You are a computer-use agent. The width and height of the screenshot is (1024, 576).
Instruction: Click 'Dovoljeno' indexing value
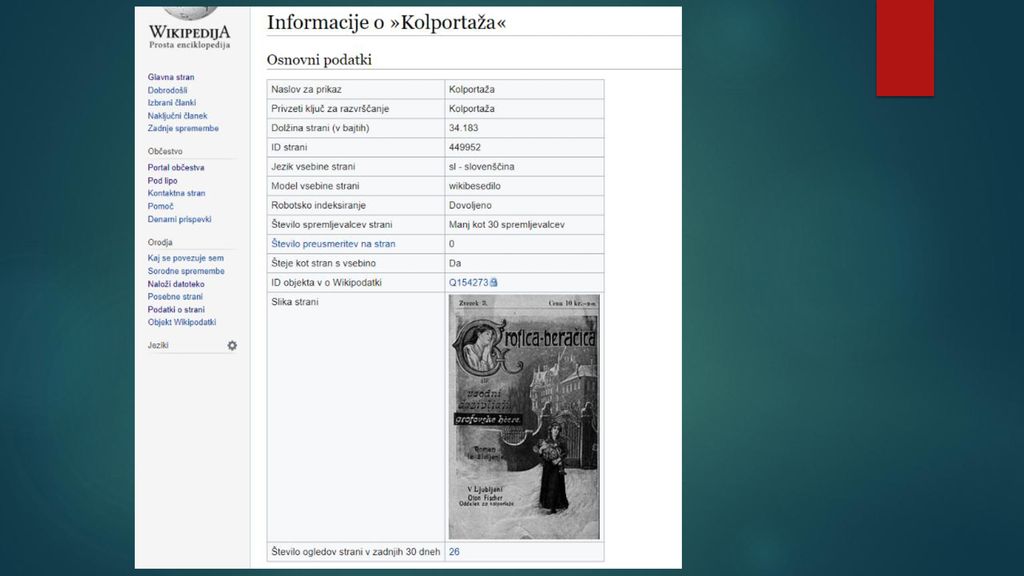coord(470,205)
